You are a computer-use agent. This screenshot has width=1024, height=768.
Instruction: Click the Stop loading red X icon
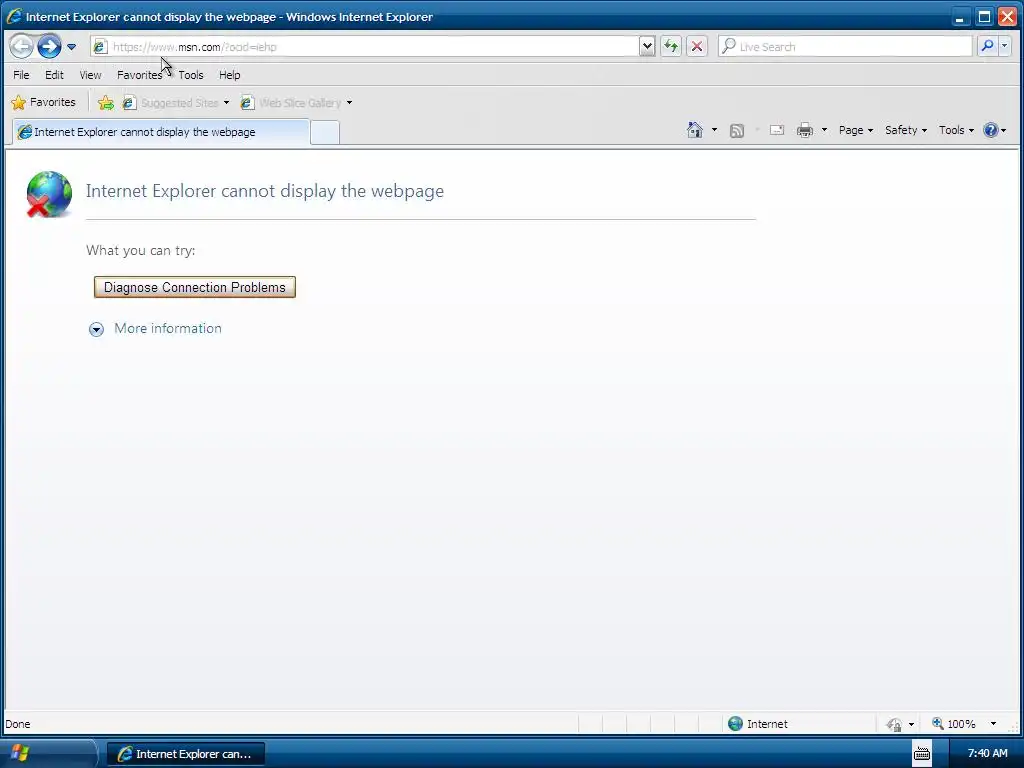(x=697, y=46)
